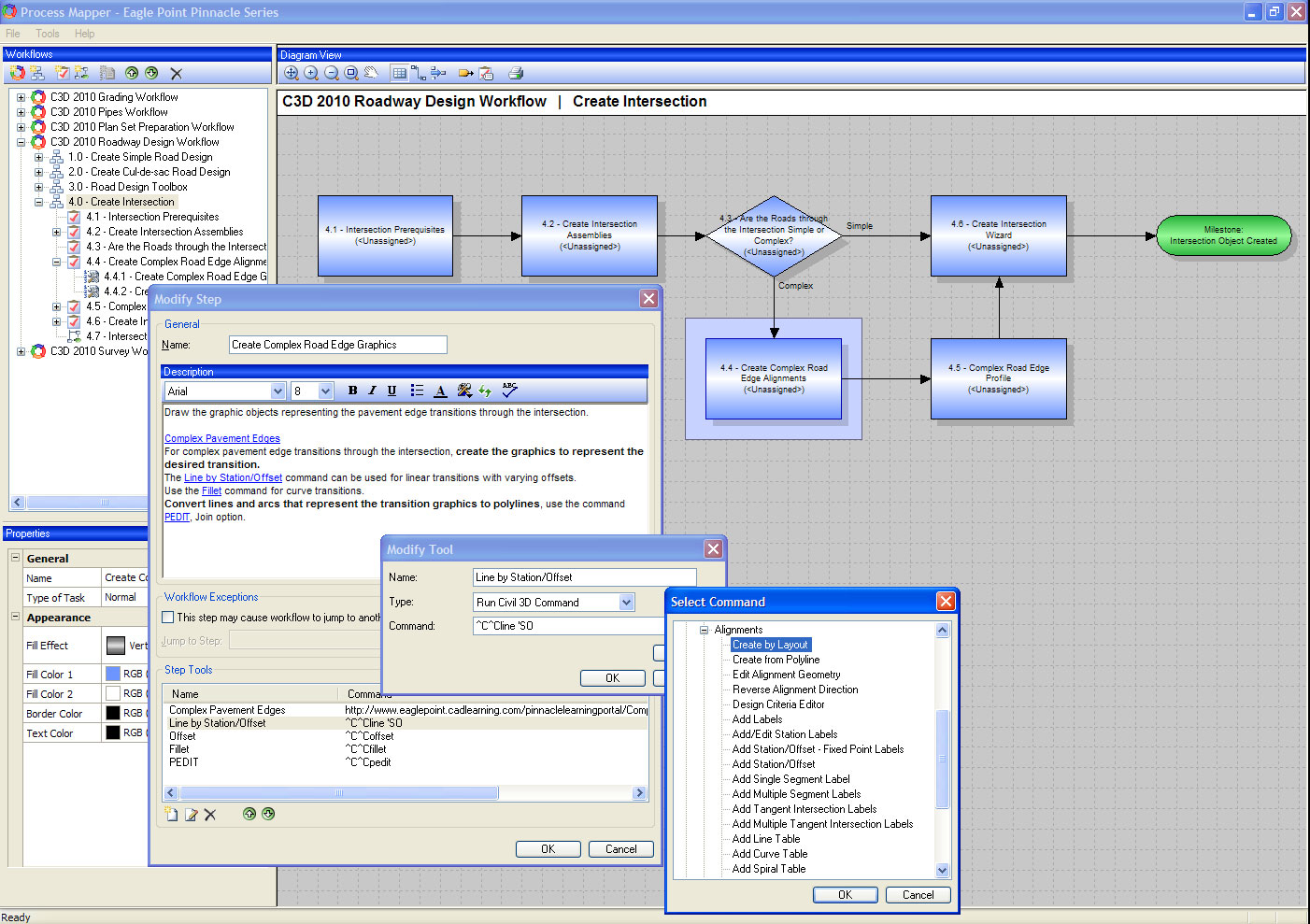Apply italic formatting in Description toolbar
1310x924 pixels.
372,391
